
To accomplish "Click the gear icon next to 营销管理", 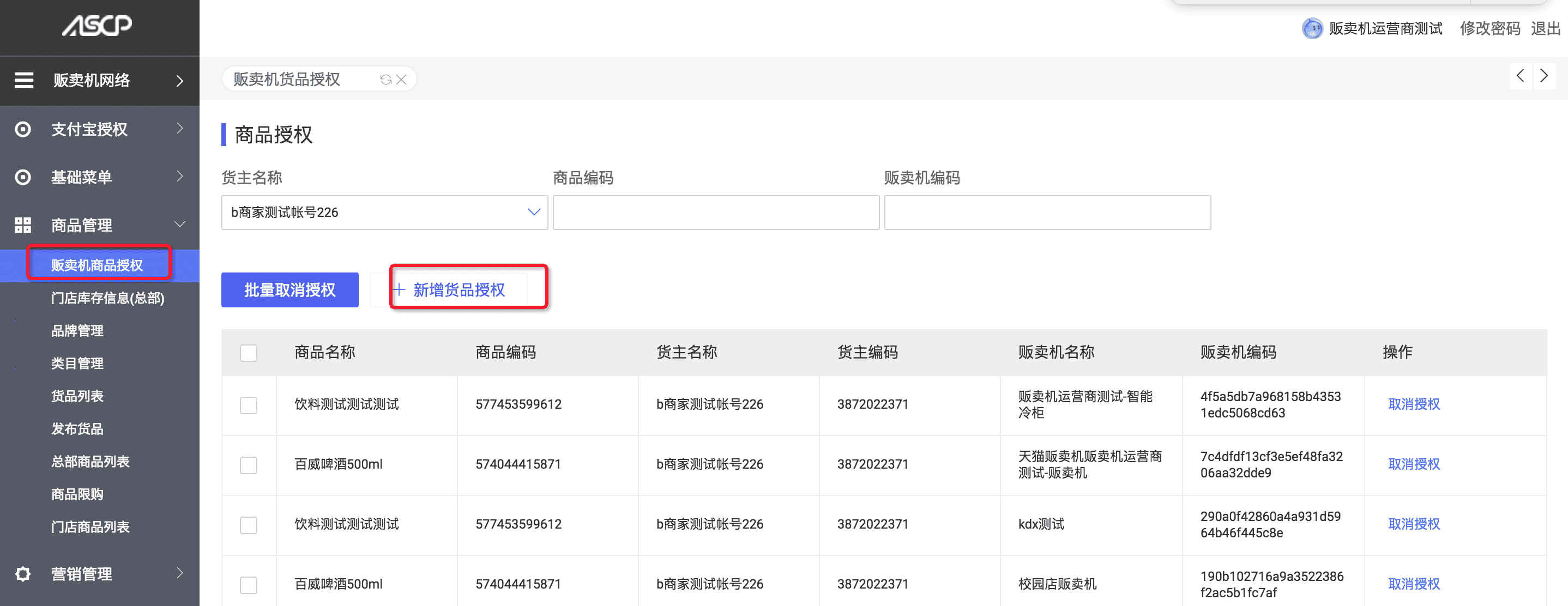I will click(x=23, y=574).
